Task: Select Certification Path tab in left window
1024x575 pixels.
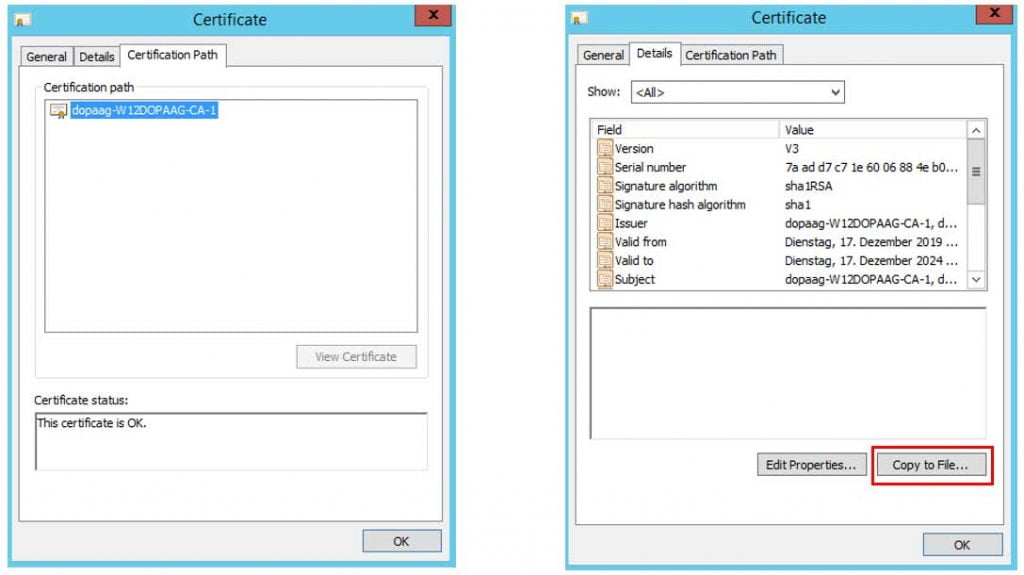Action: (x=172, y=55)
